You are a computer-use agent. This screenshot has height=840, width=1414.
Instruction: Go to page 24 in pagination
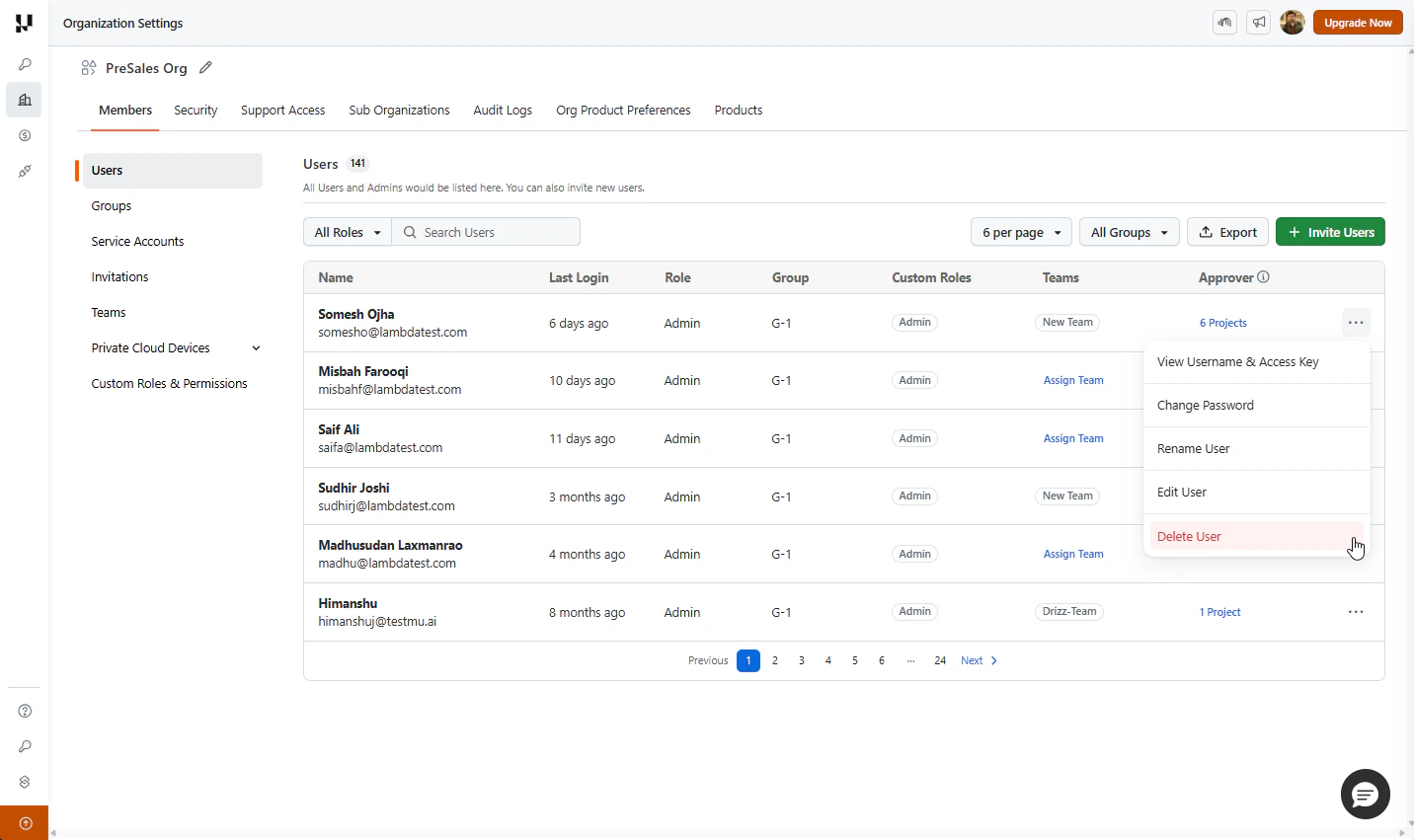940,660
